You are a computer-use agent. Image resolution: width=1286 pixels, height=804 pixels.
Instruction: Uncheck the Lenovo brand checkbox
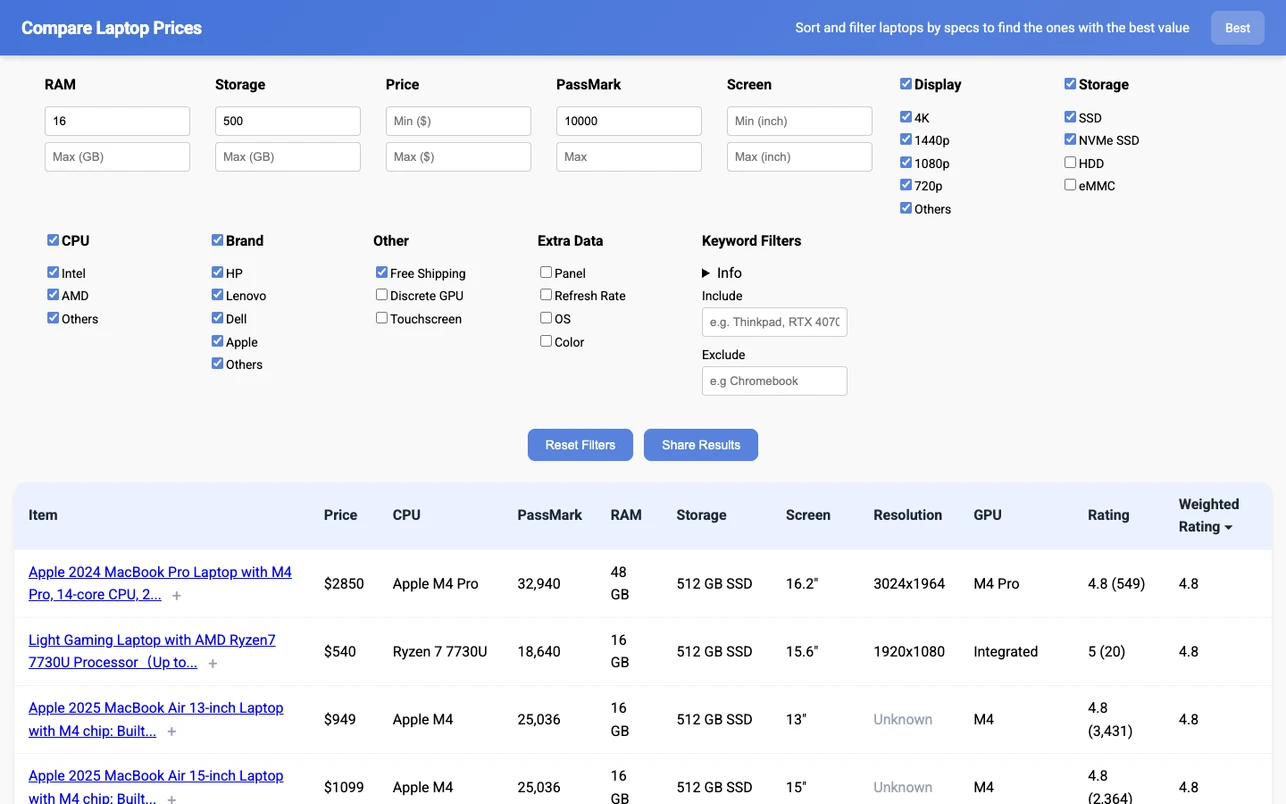218,295
